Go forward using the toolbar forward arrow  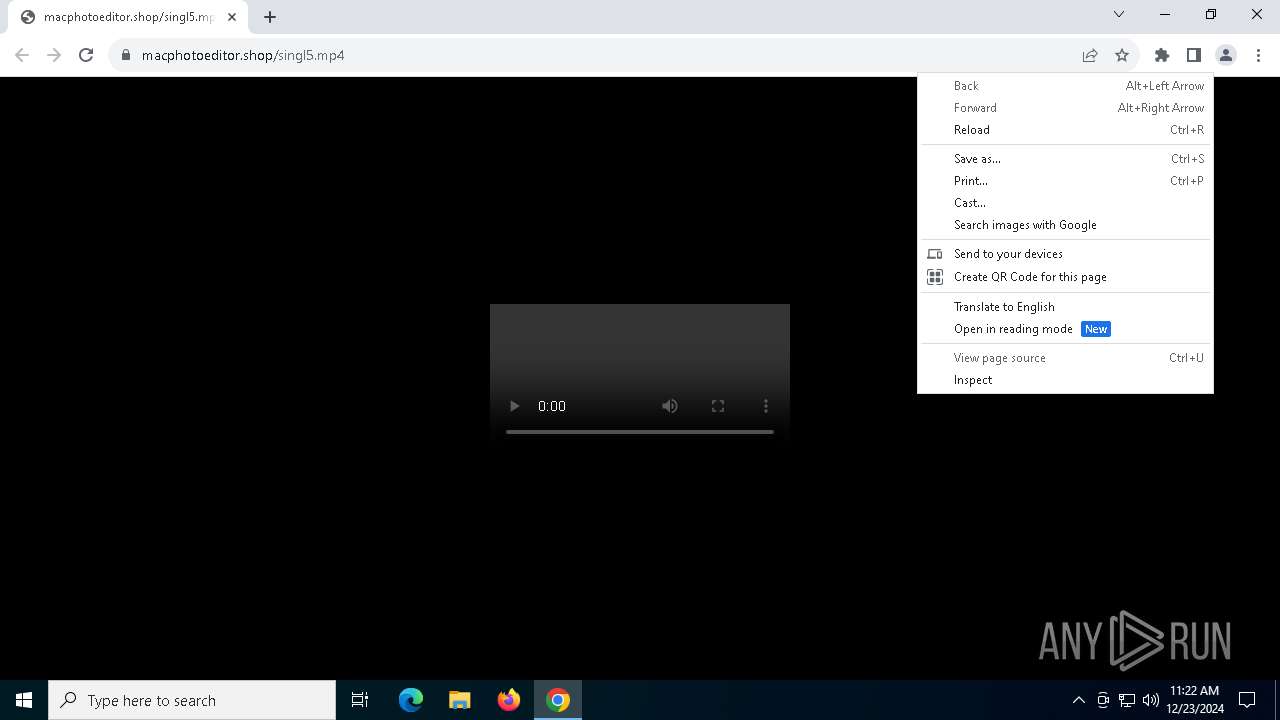pyautogui.click(x=54, y=55)
